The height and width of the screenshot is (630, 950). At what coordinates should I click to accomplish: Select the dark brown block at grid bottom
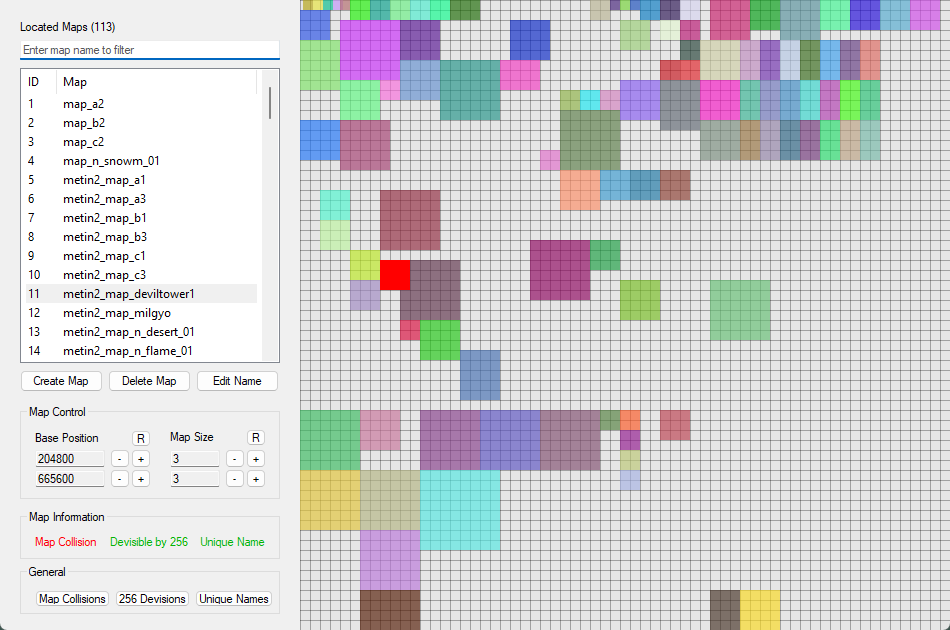click(390, 610)
